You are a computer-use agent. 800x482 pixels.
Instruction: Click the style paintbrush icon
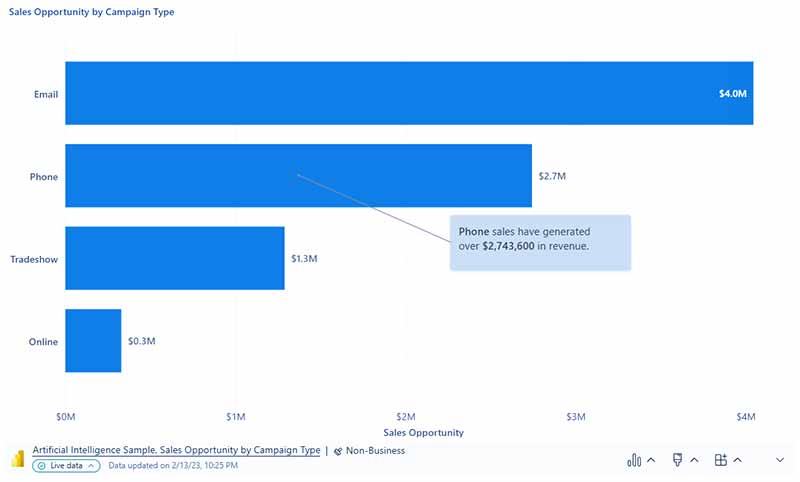(677, 460)
